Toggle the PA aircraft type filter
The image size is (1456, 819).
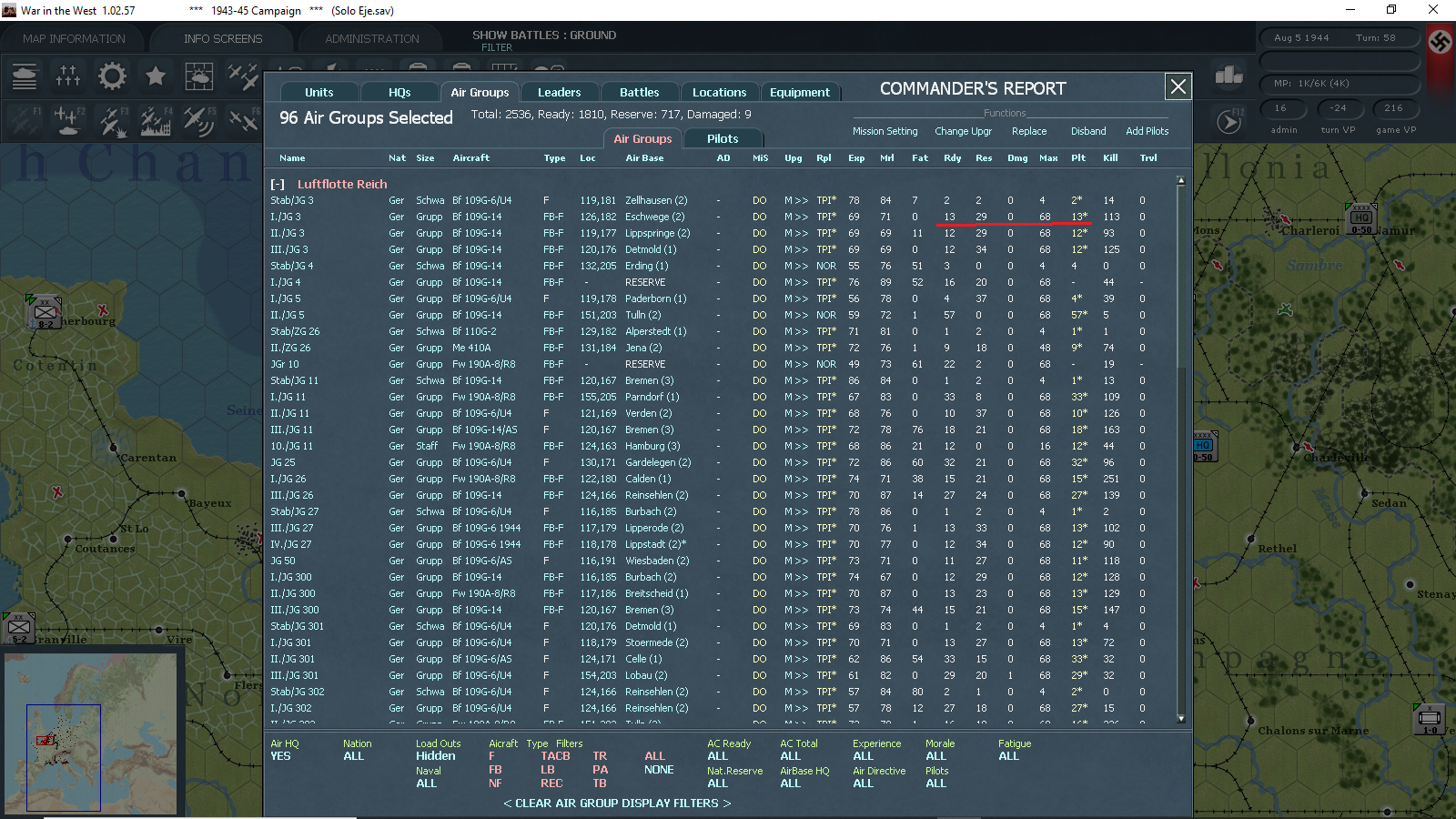[600, 770]
